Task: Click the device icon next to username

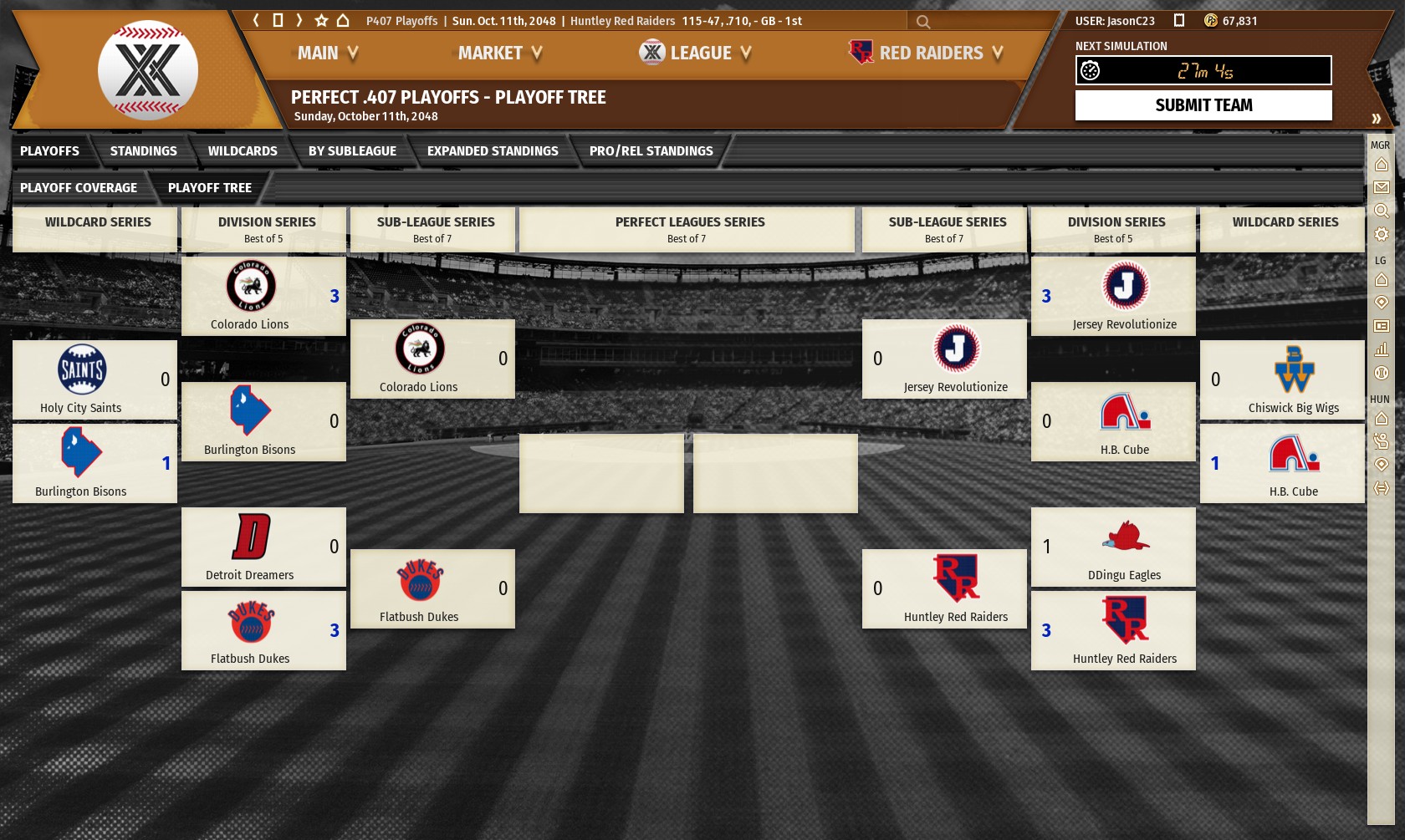Action: click(1179, 20)
